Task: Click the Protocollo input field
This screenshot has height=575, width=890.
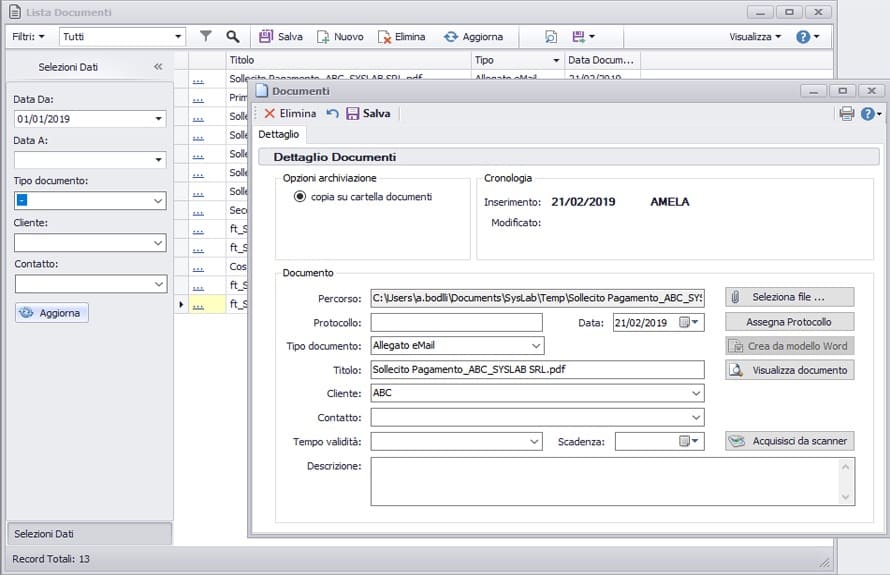Action: 456,322
